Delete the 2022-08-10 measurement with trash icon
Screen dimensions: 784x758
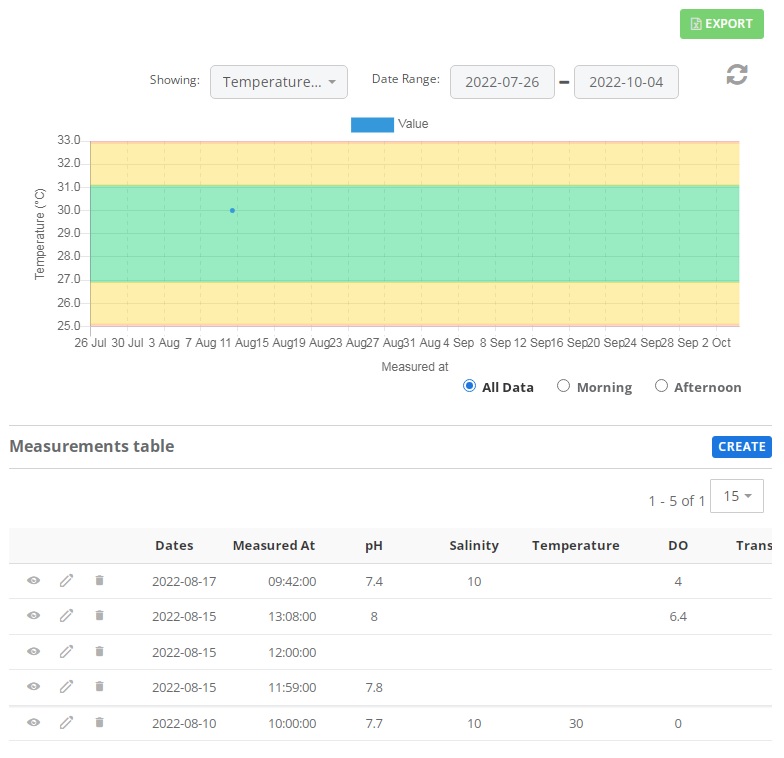pos(99,722)
